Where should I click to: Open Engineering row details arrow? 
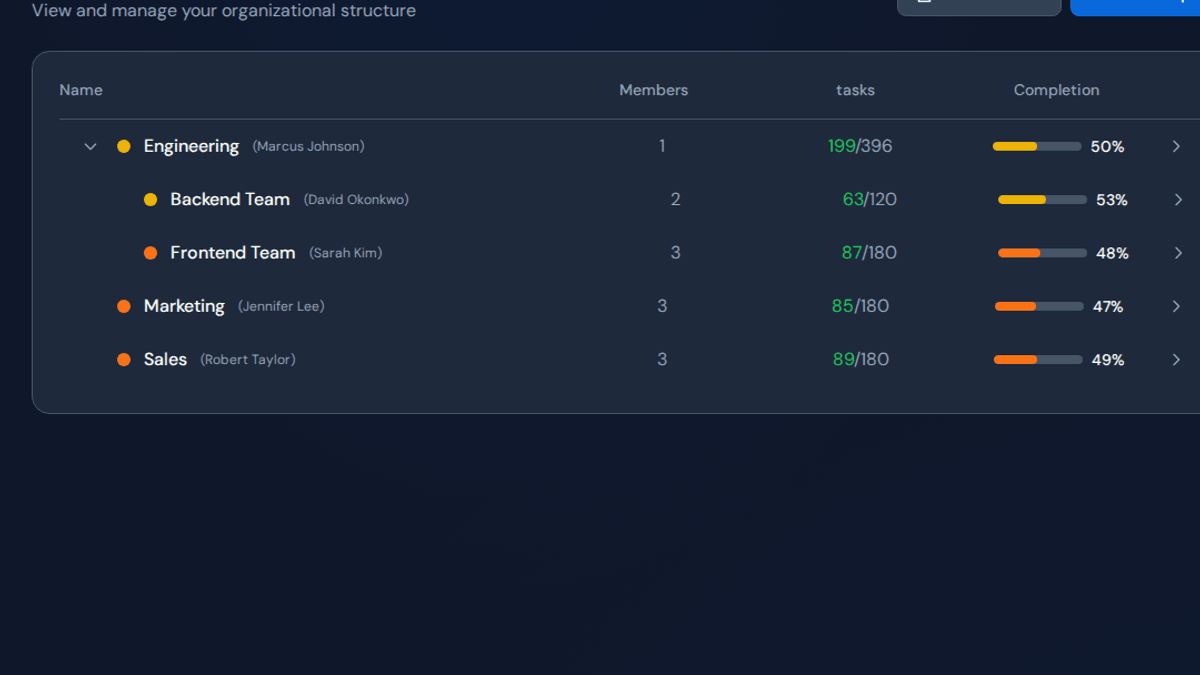pyautogui.click(x=1176, y=147)
